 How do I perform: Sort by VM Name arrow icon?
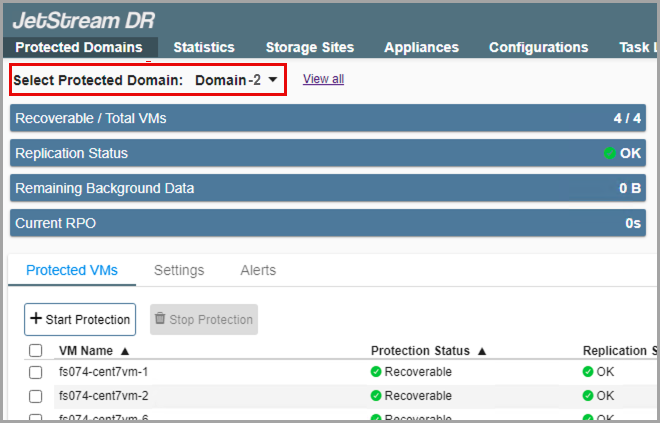(125, 351)
